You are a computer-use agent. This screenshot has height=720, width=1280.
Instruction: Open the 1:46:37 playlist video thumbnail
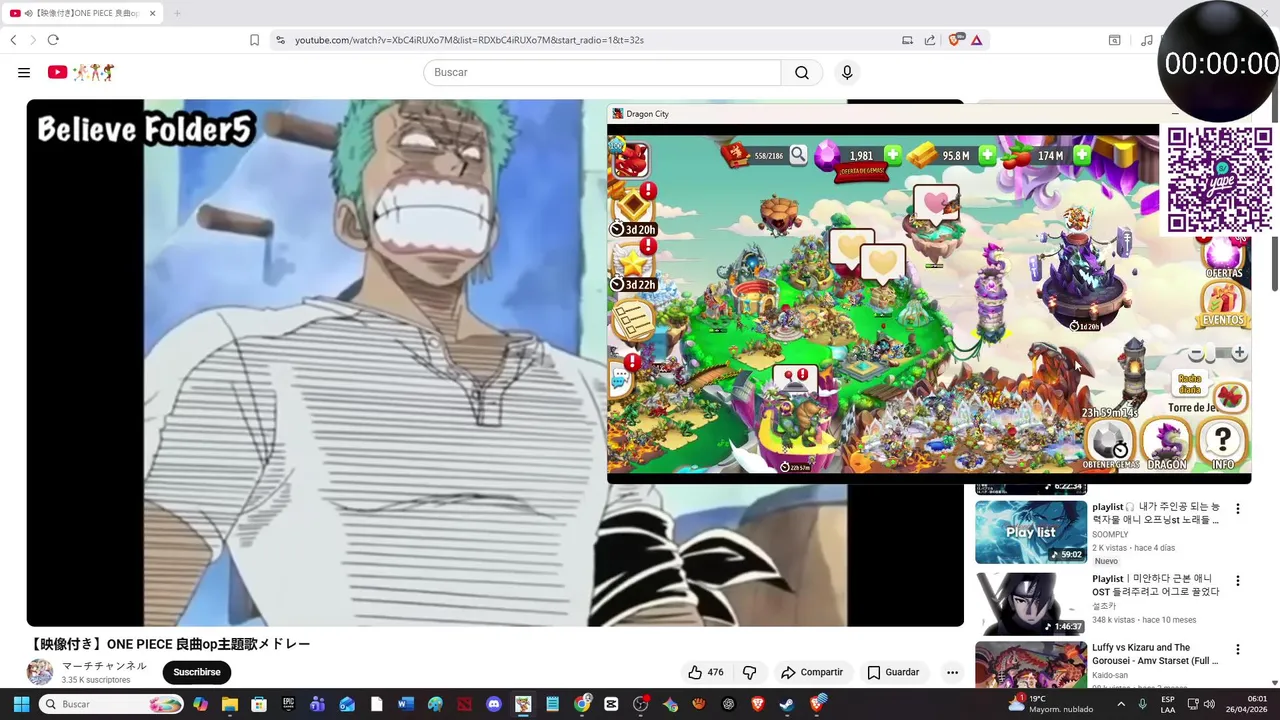[x=1031, y=603]
